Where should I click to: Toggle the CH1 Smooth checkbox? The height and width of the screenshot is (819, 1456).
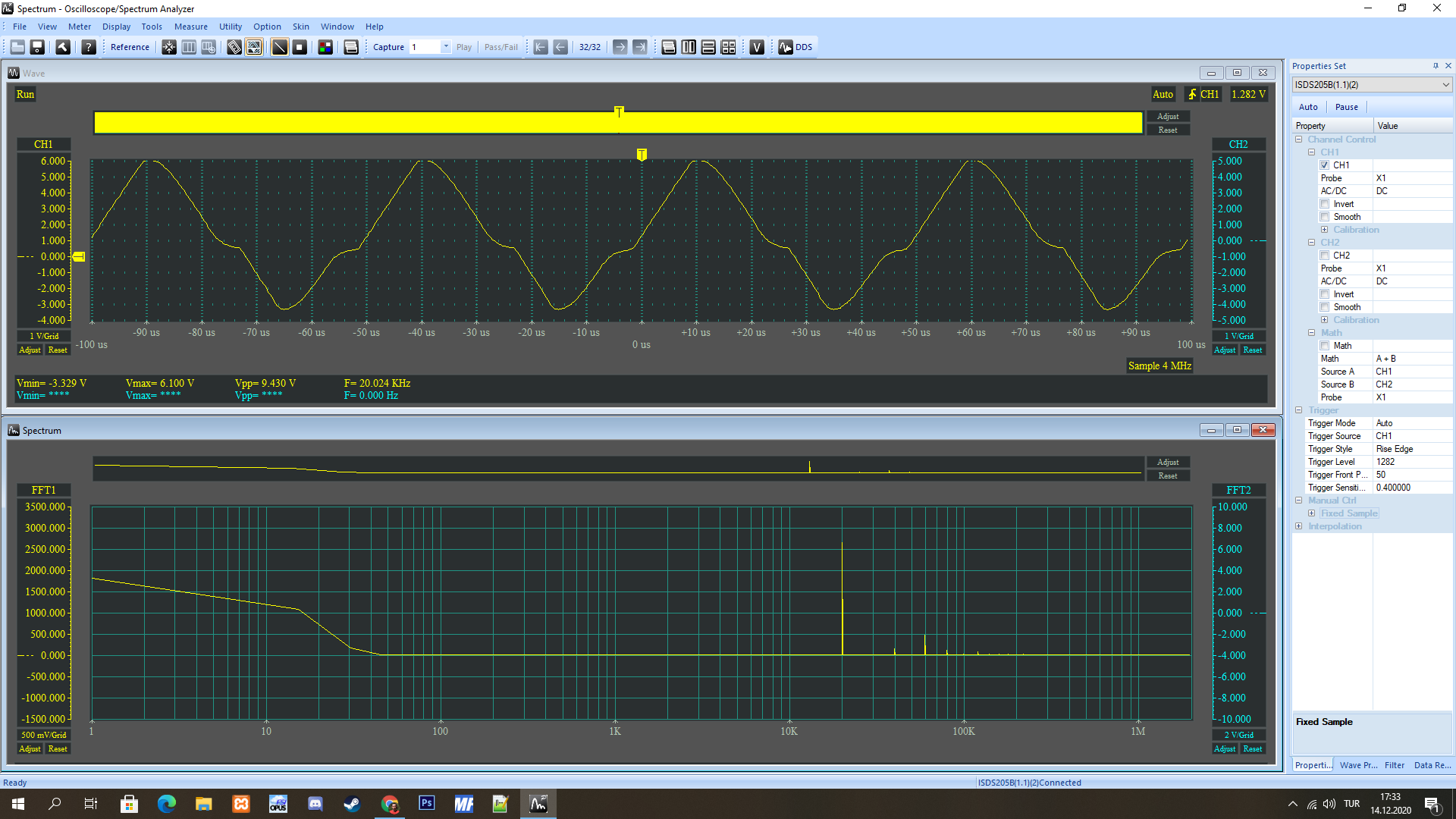(x=1325, y=217)
